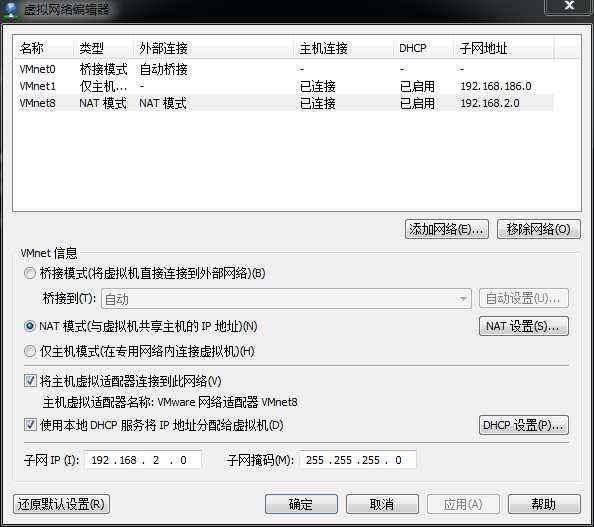Open 帮助 button
This screenshot has width=594, height=527.
tap(544, 504)
